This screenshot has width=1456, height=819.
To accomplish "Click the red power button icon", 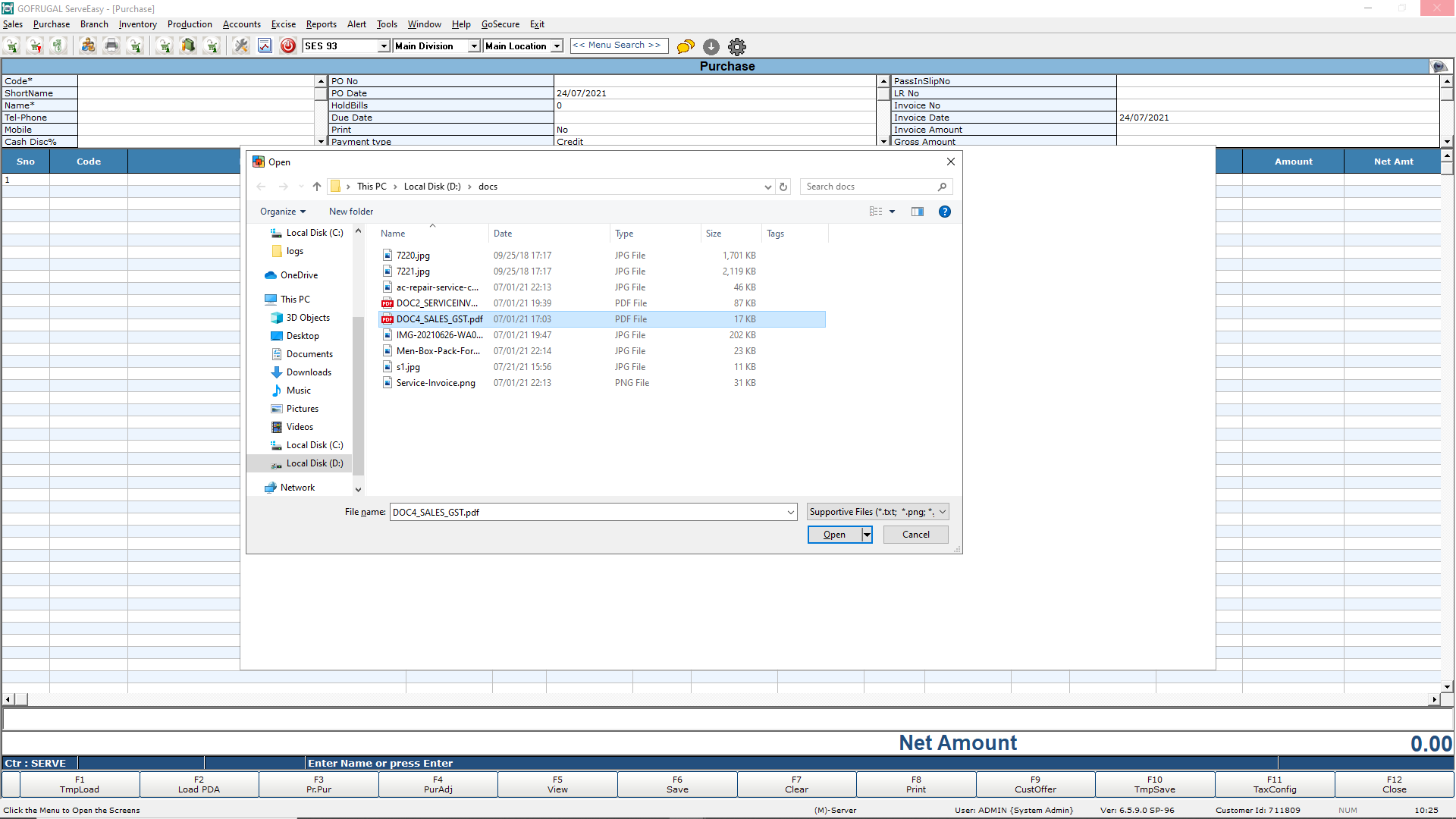I will 288,46.
